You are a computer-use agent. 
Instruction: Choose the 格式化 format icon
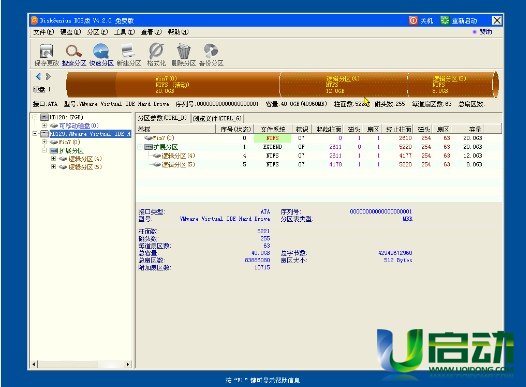coord(156,55)
